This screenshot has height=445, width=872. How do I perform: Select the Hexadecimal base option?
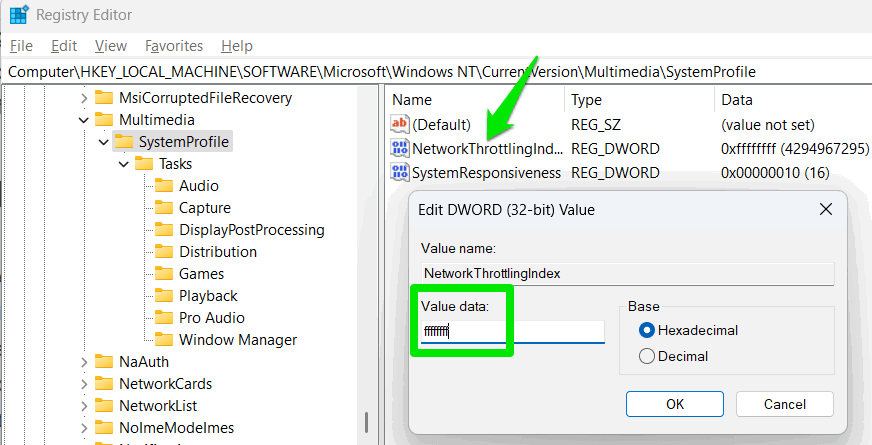point(647,330)
